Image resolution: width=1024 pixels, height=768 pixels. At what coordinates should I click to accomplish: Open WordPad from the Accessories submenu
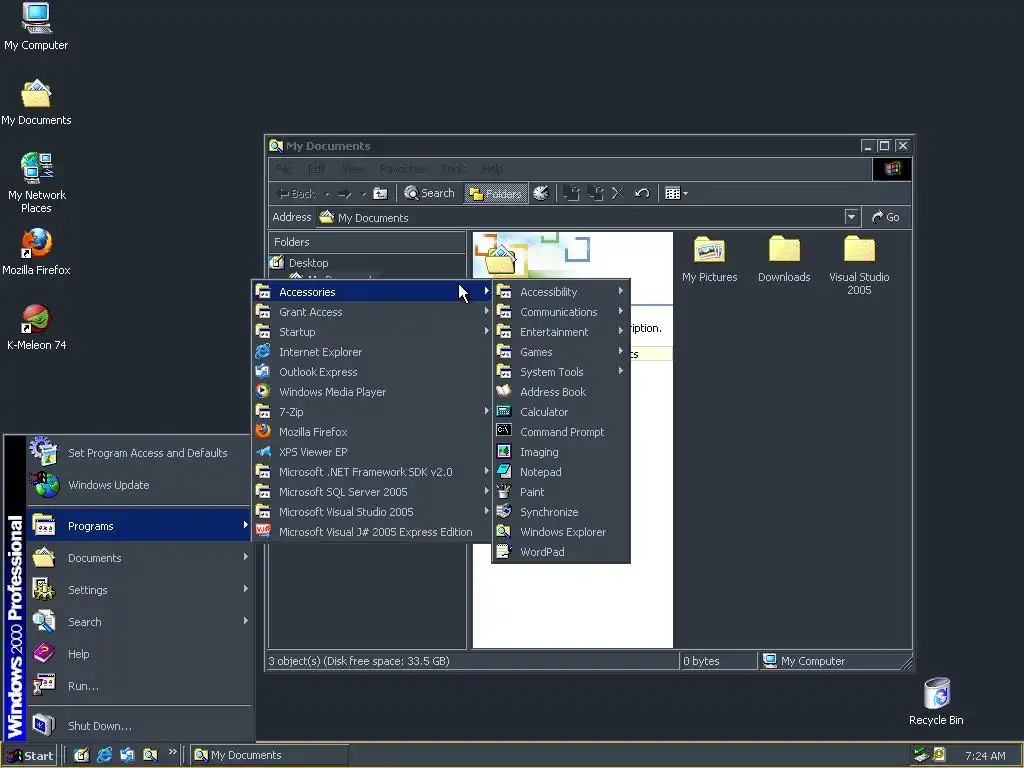[x=561, y=552]
